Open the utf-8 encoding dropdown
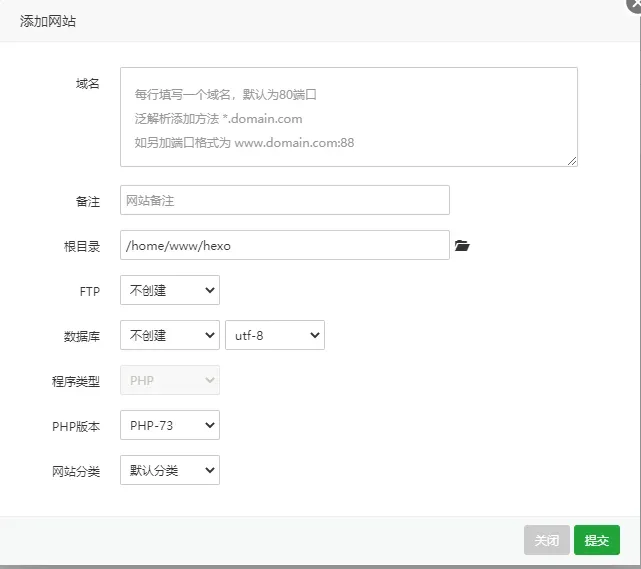The width and height of the screenshot is (641, 569). (x=275, y=335)
